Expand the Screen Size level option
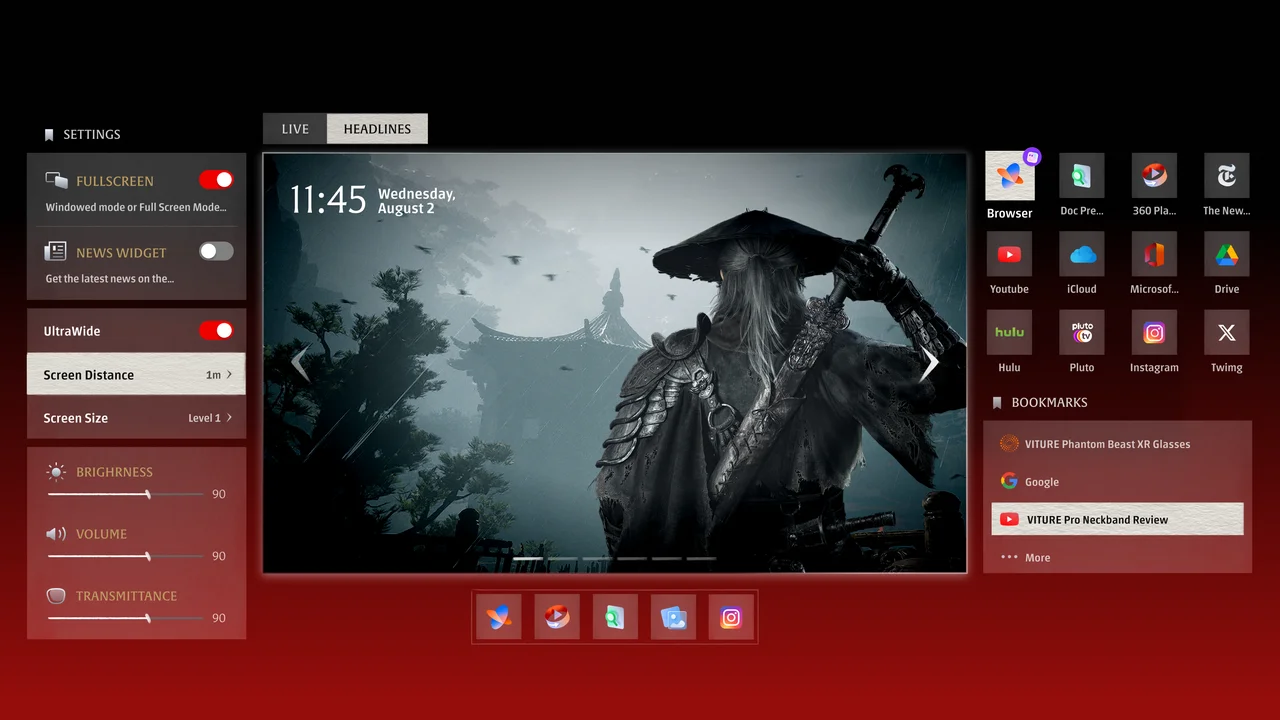The width and height of the screenshot is (1280, 720). (136, 417)
